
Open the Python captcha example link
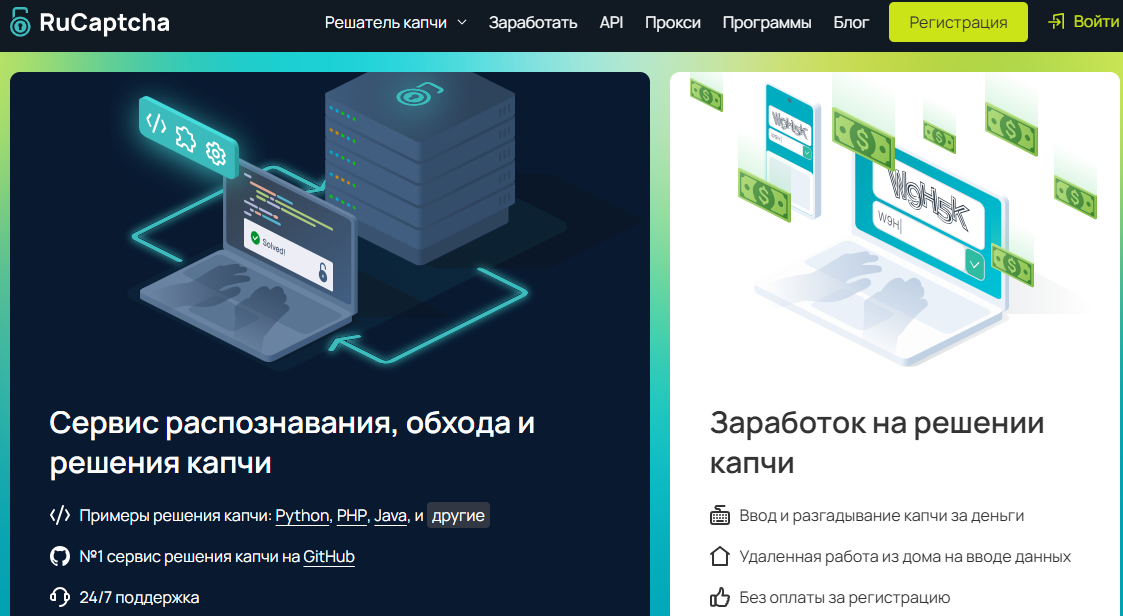(302, 516)
